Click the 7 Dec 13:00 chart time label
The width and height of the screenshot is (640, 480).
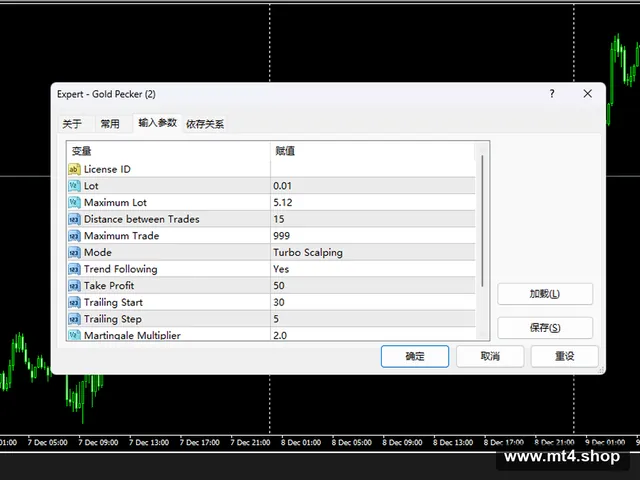(x=149, y=442)
